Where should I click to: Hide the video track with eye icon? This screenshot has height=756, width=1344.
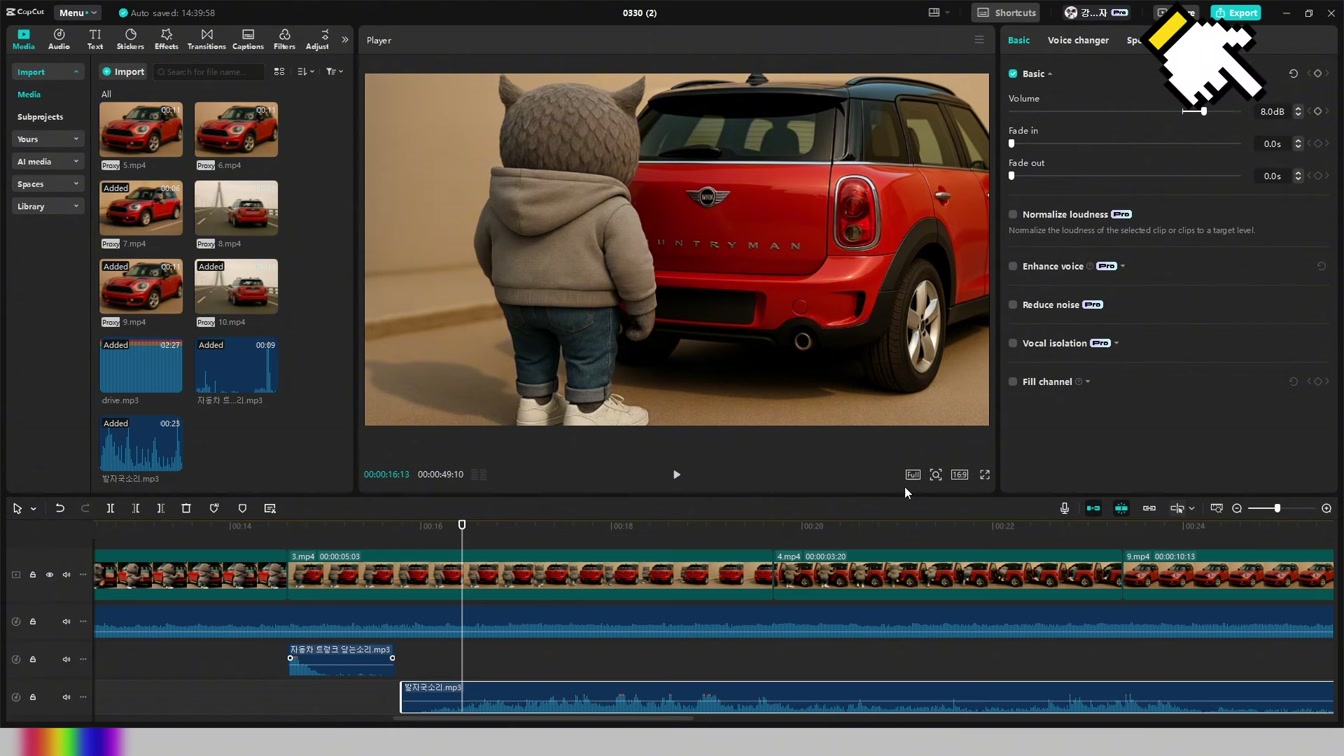[x=50, y=575]
